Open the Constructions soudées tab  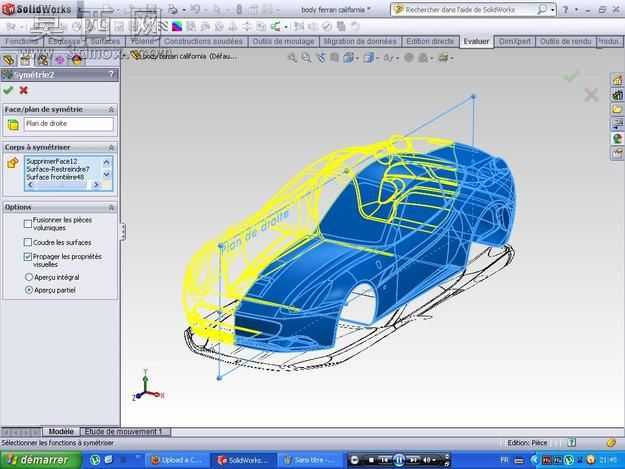click(203, 41)
